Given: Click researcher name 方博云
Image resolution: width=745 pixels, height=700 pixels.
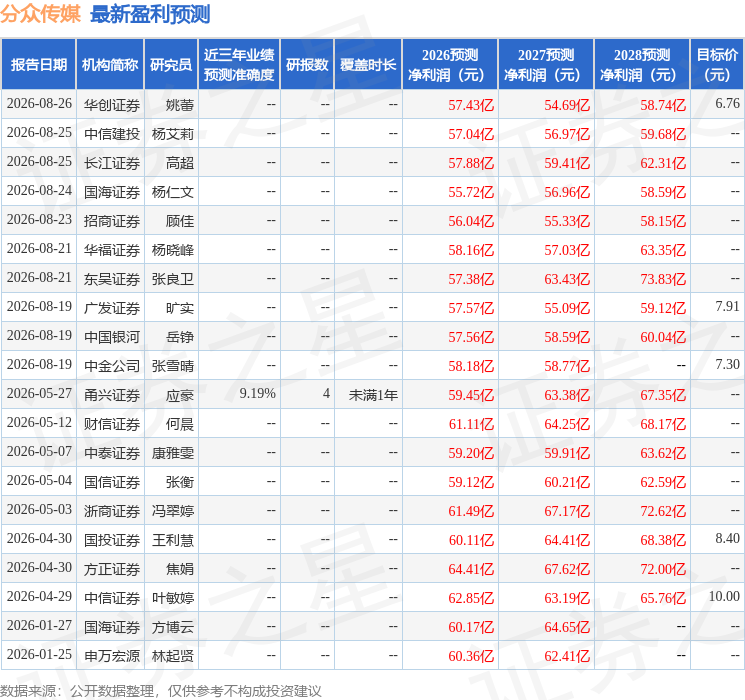Looking at the screenshot, I should (x=172, y=627).
